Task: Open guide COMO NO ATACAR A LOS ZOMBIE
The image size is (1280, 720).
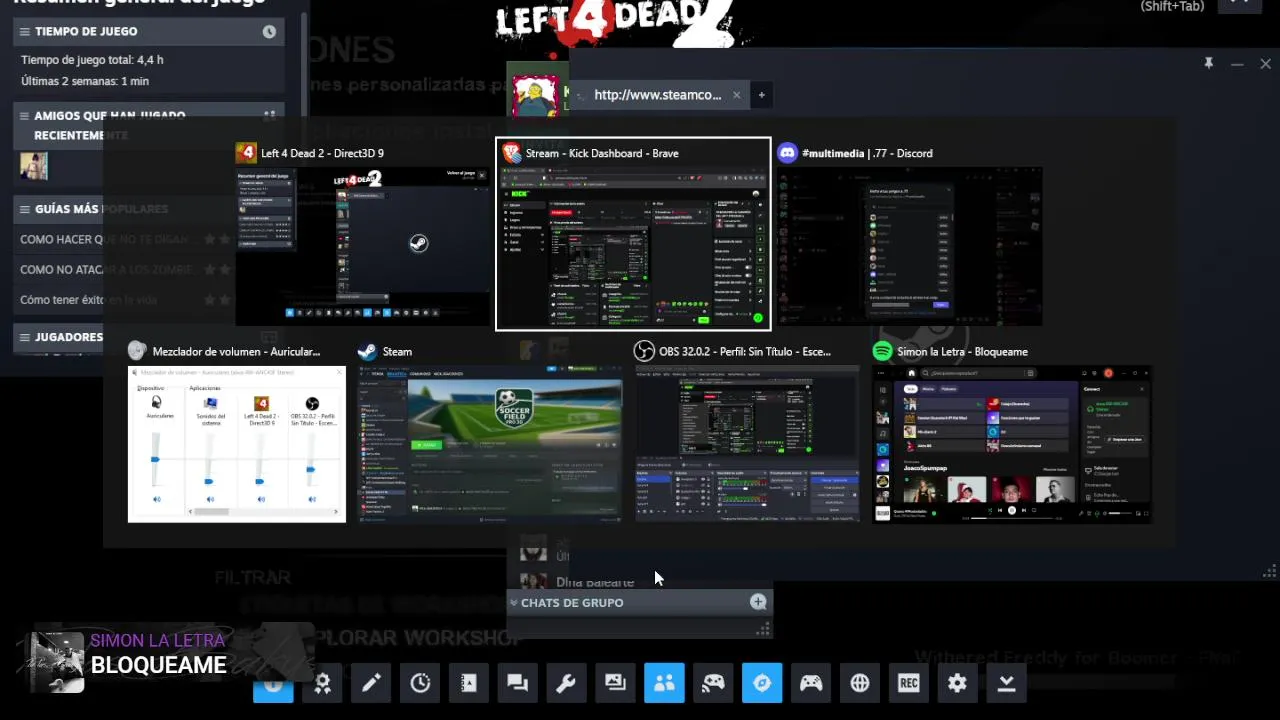Action: coord(106,270)
